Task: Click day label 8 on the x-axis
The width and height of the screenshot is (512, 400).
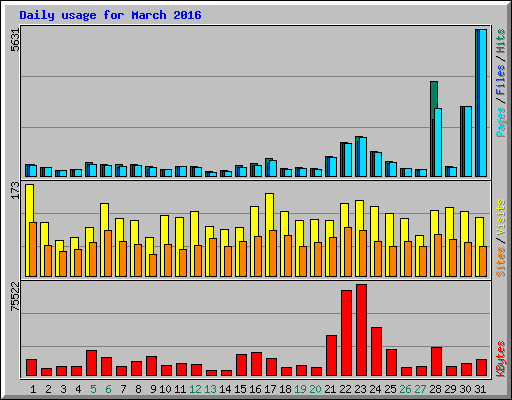Action: coord(138,389)
